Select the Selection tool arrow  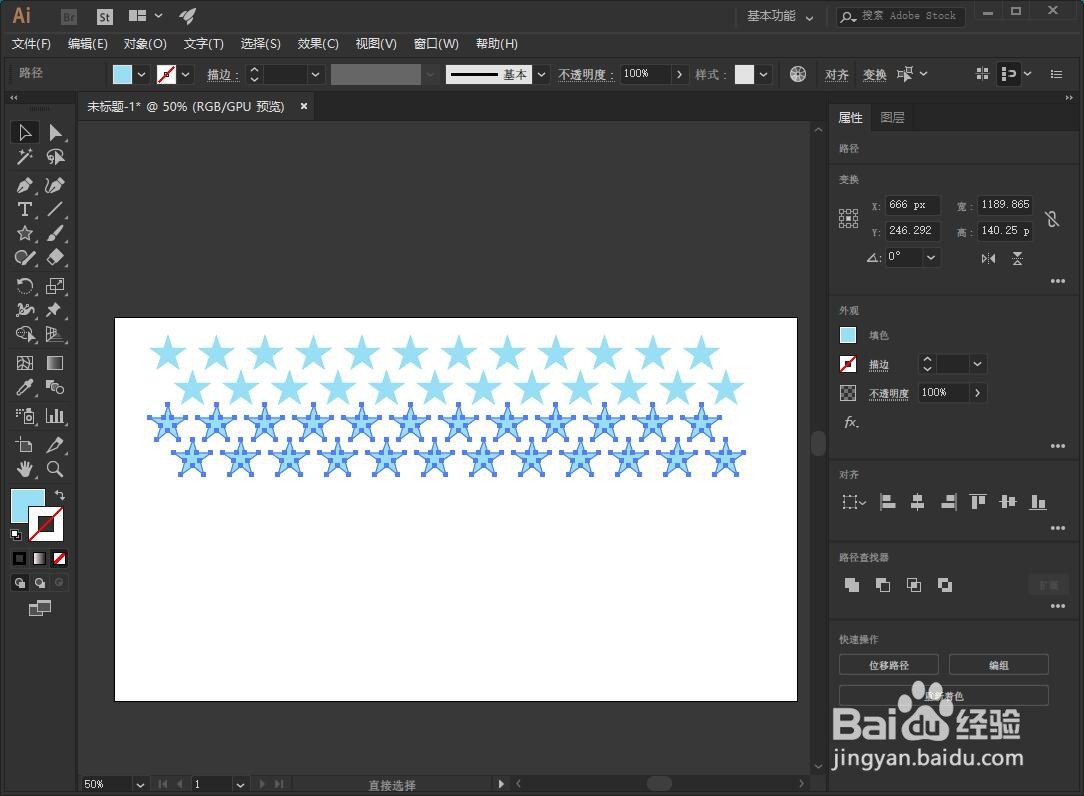click(25, 132)
